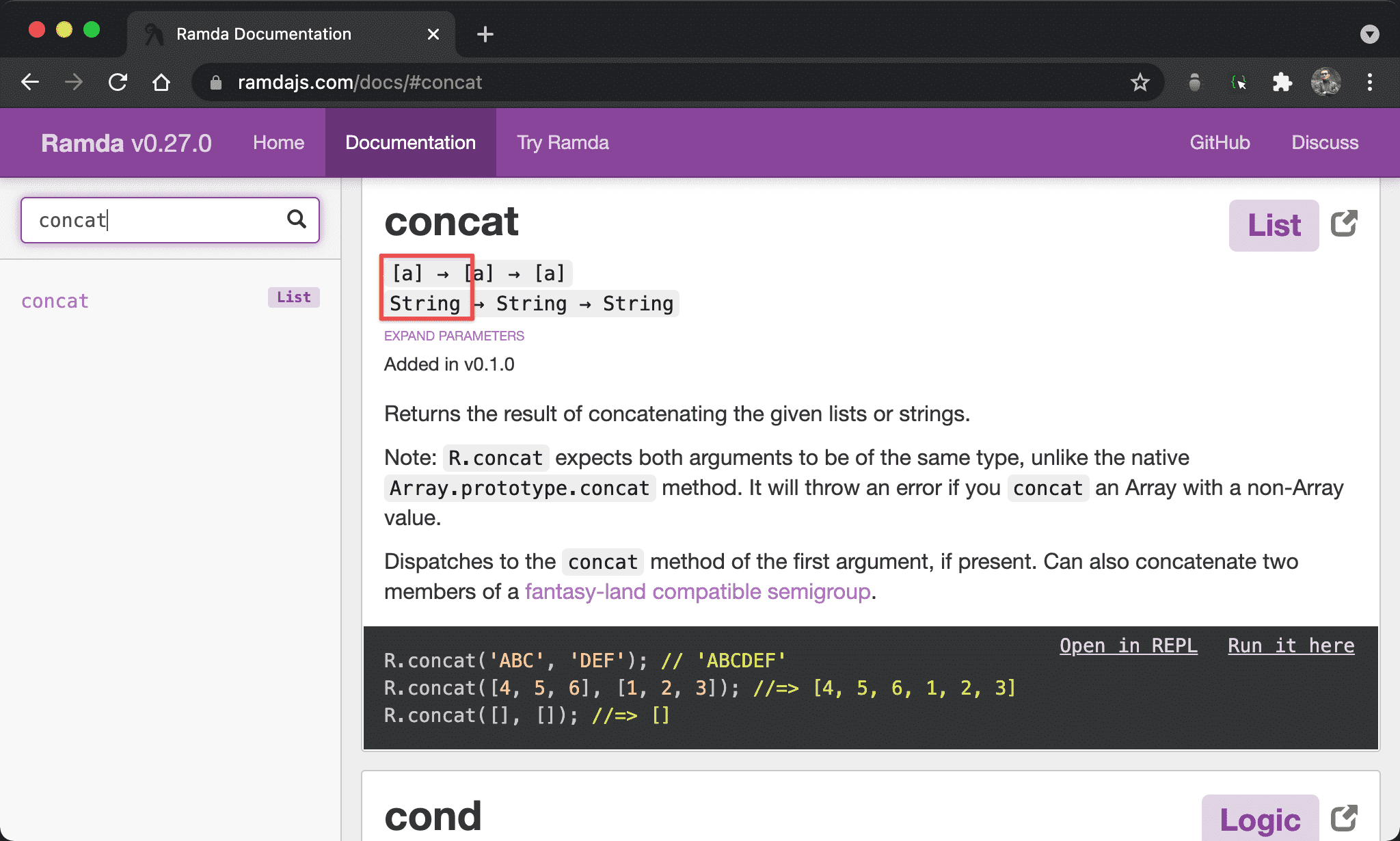Viewport: 1400px width, 841px height.
Task: Open Chrome three-dot menu
Action: (x=1369, y=83)
